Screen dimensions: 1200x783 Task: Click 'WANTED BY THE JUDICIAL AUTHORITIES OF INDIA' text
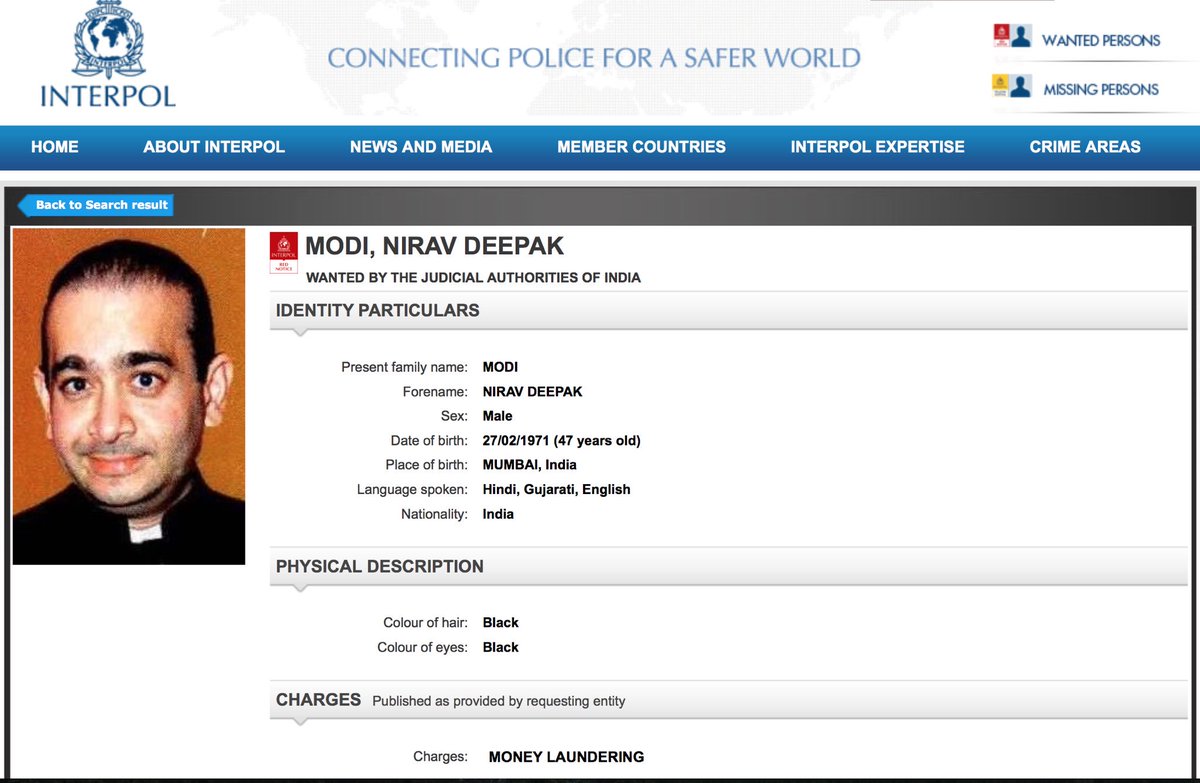(473, 277)
